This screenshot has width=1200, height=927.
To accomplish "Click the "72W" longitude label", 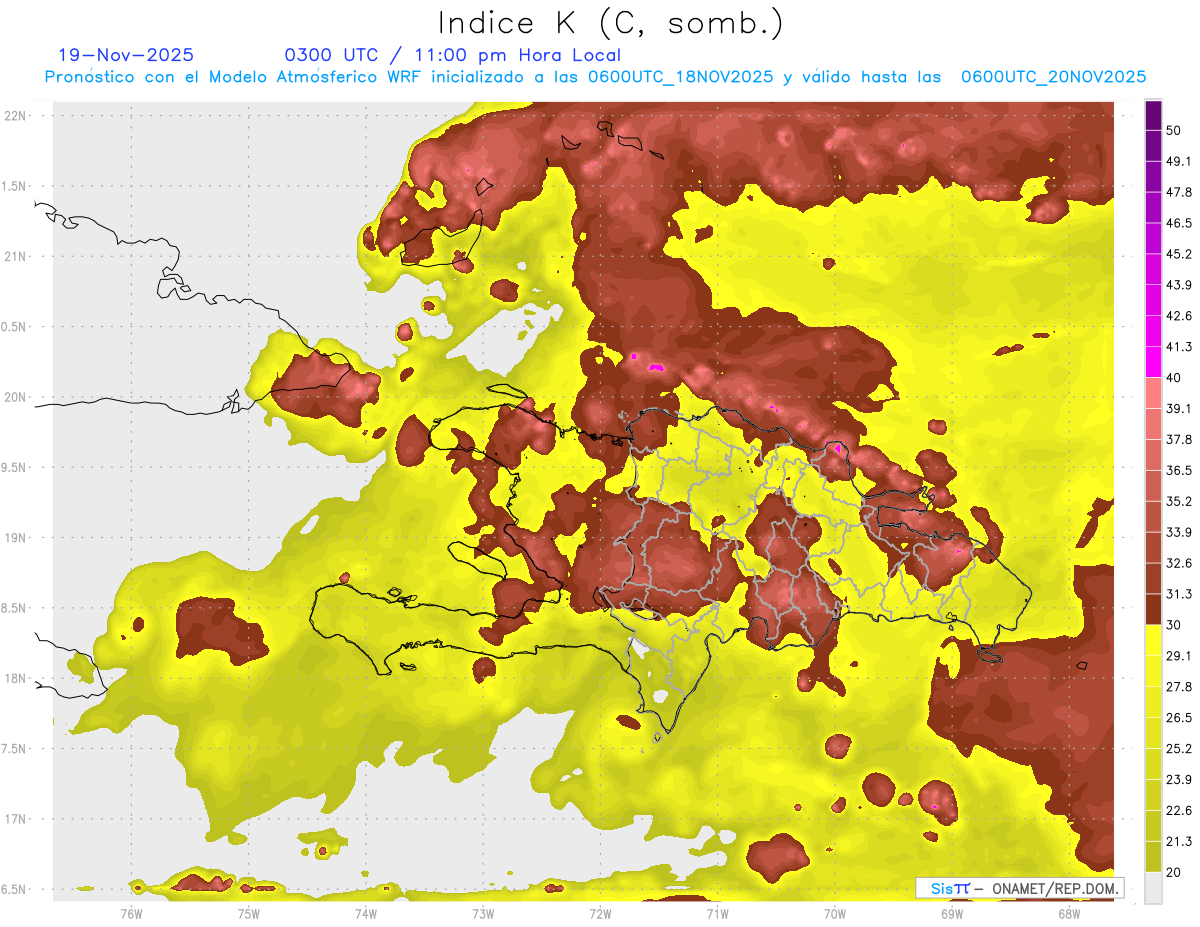I will 600,913.
